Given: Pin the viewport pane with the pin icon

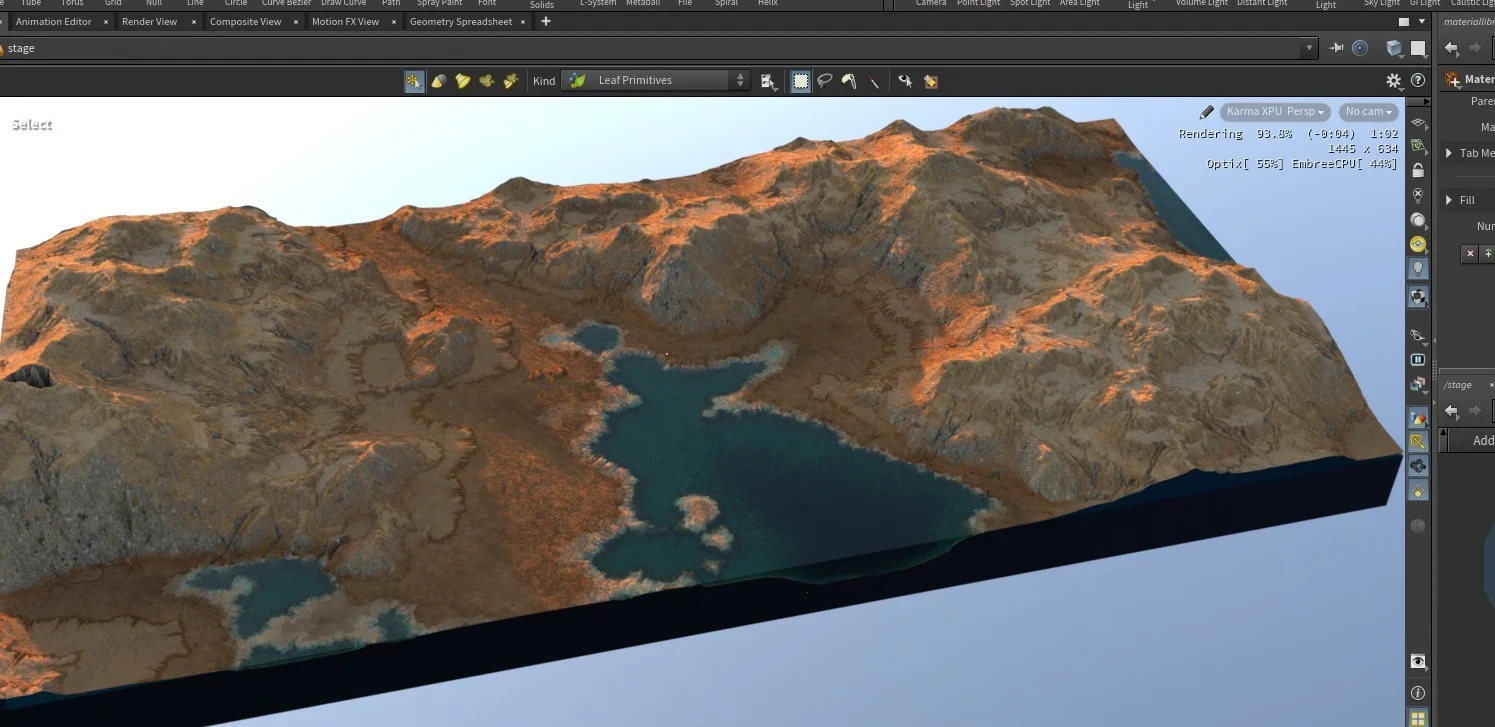Looking at the screenshot, I should [1337, 48].
